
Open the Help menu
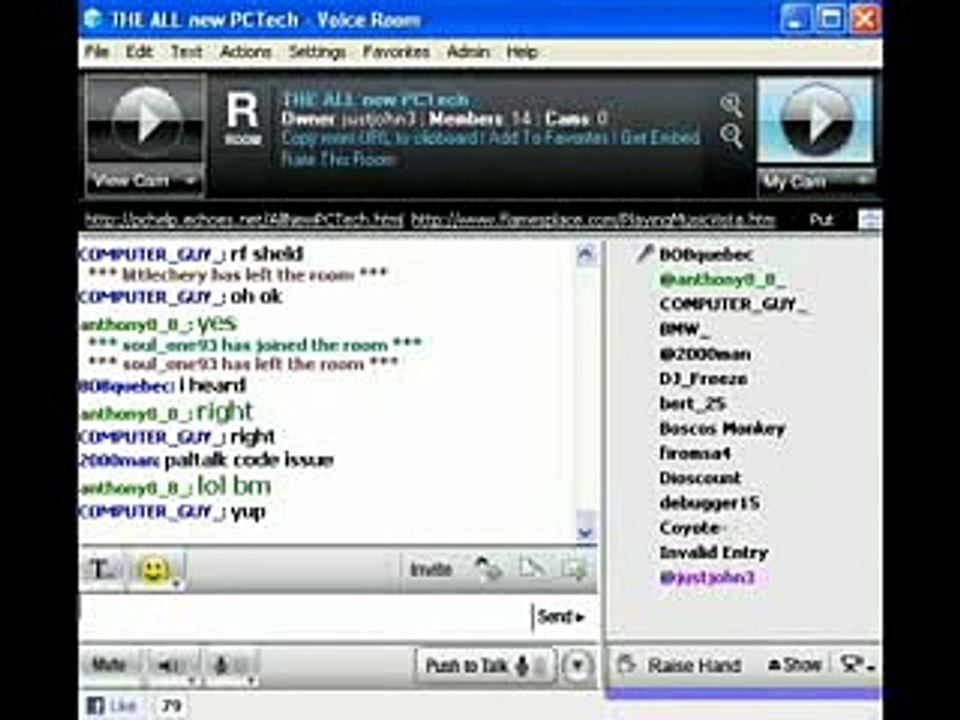point(522,52)
